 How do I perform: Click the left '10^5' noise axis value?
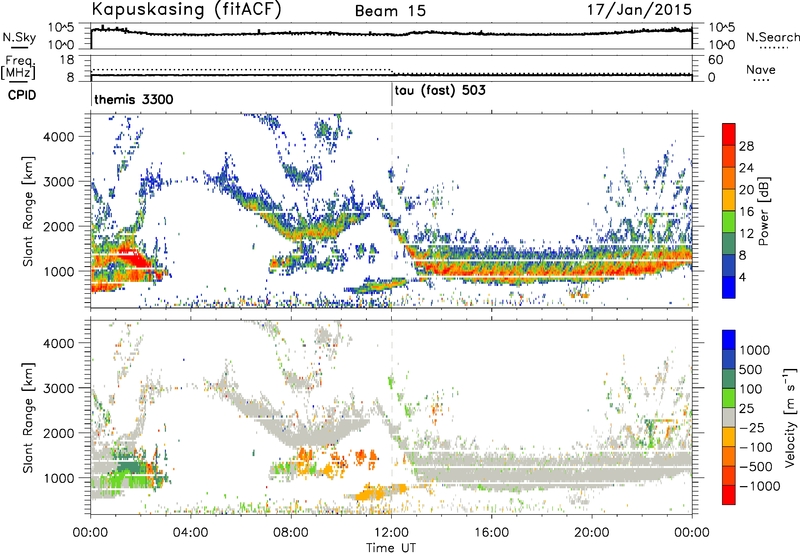coord(61,28)
